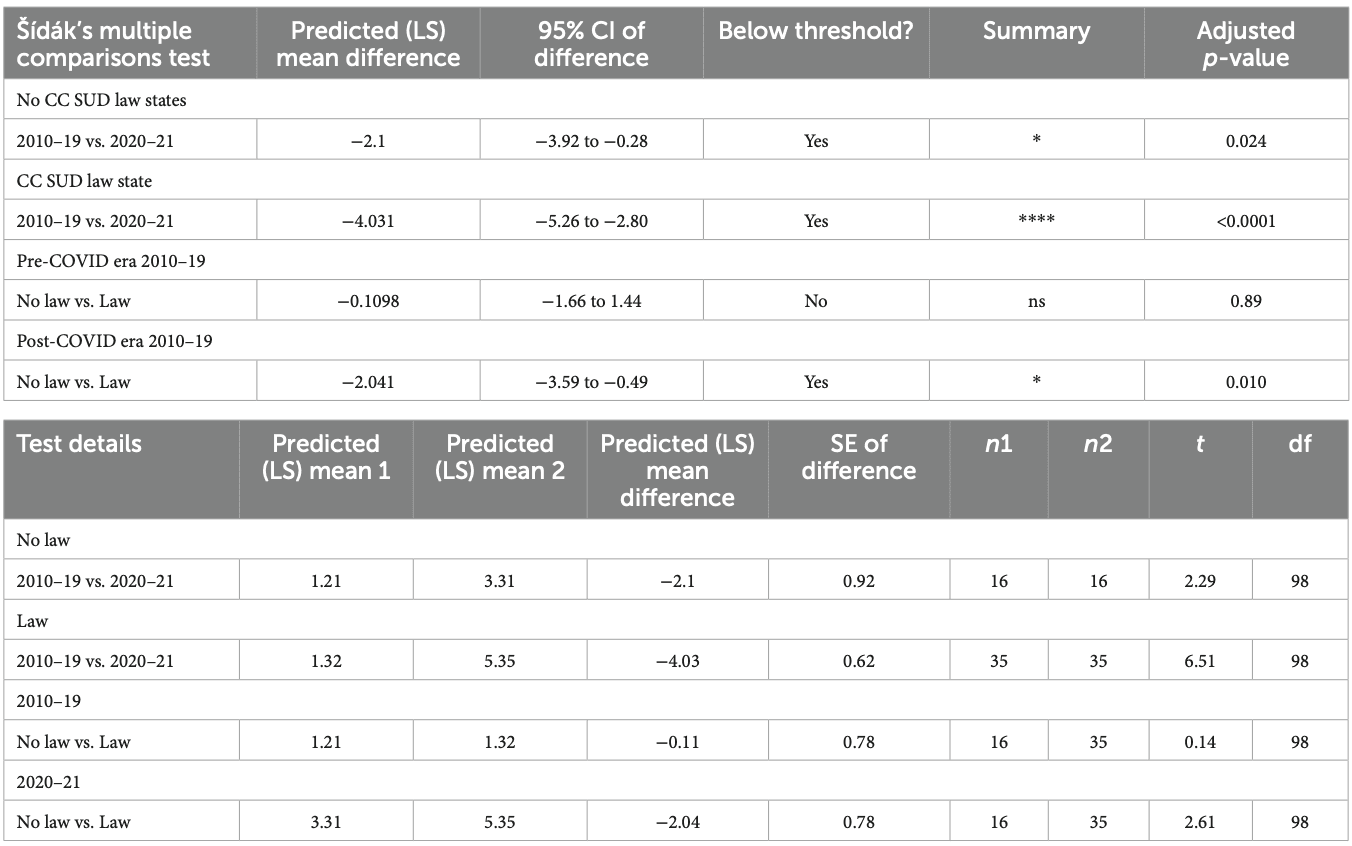Click the "Below threshold?" column header

(815, 31)
